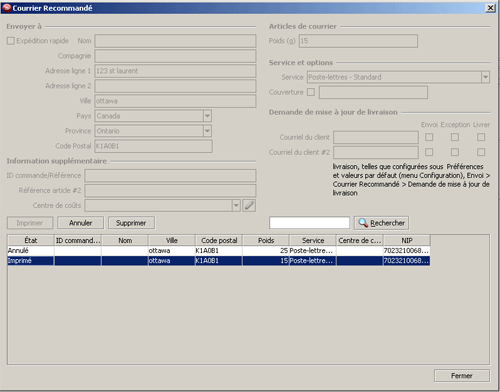Click the Fermer button
The image size is (500, 392).
462,376
